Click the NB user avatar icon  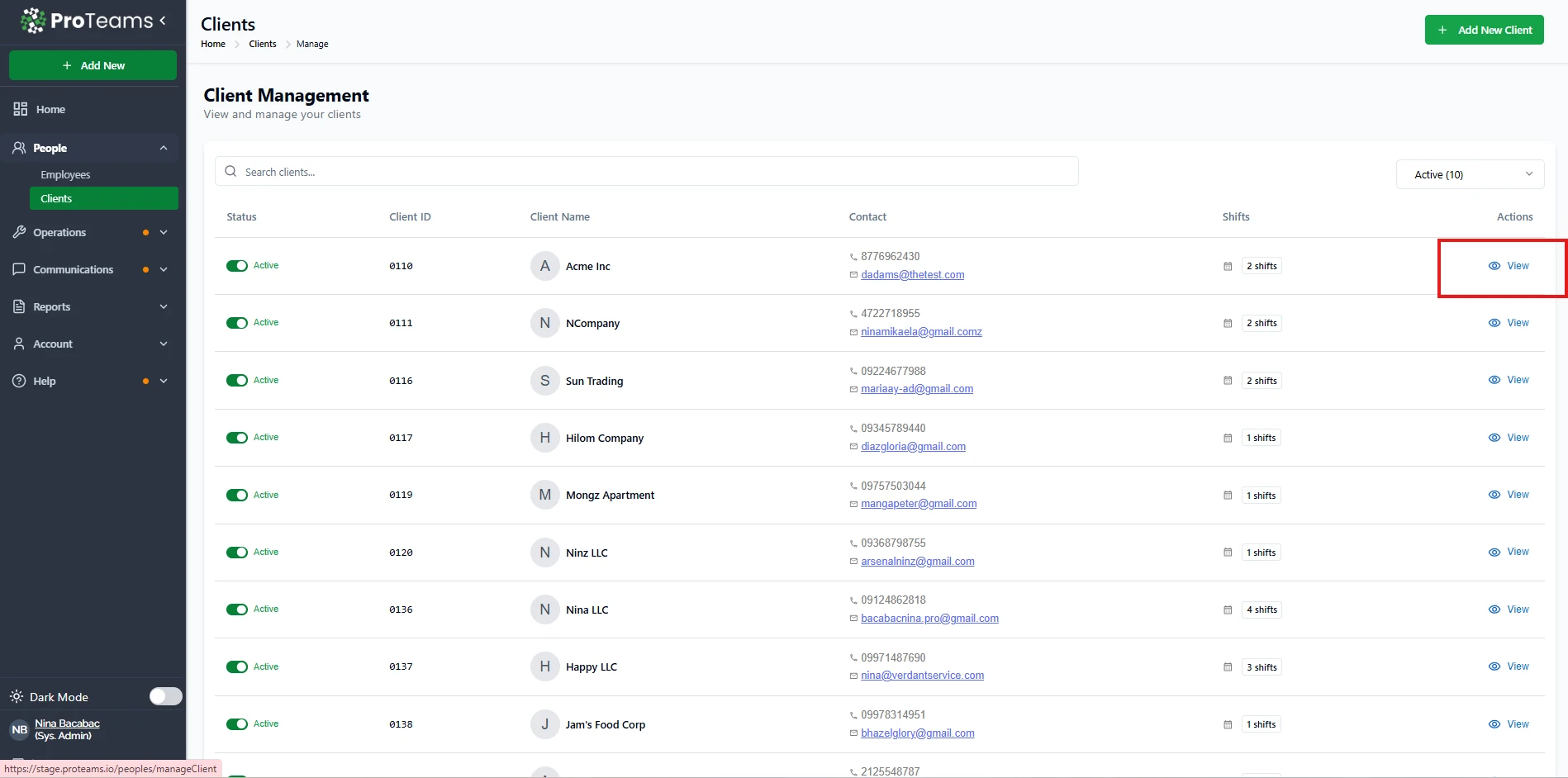tap(19, 729)
